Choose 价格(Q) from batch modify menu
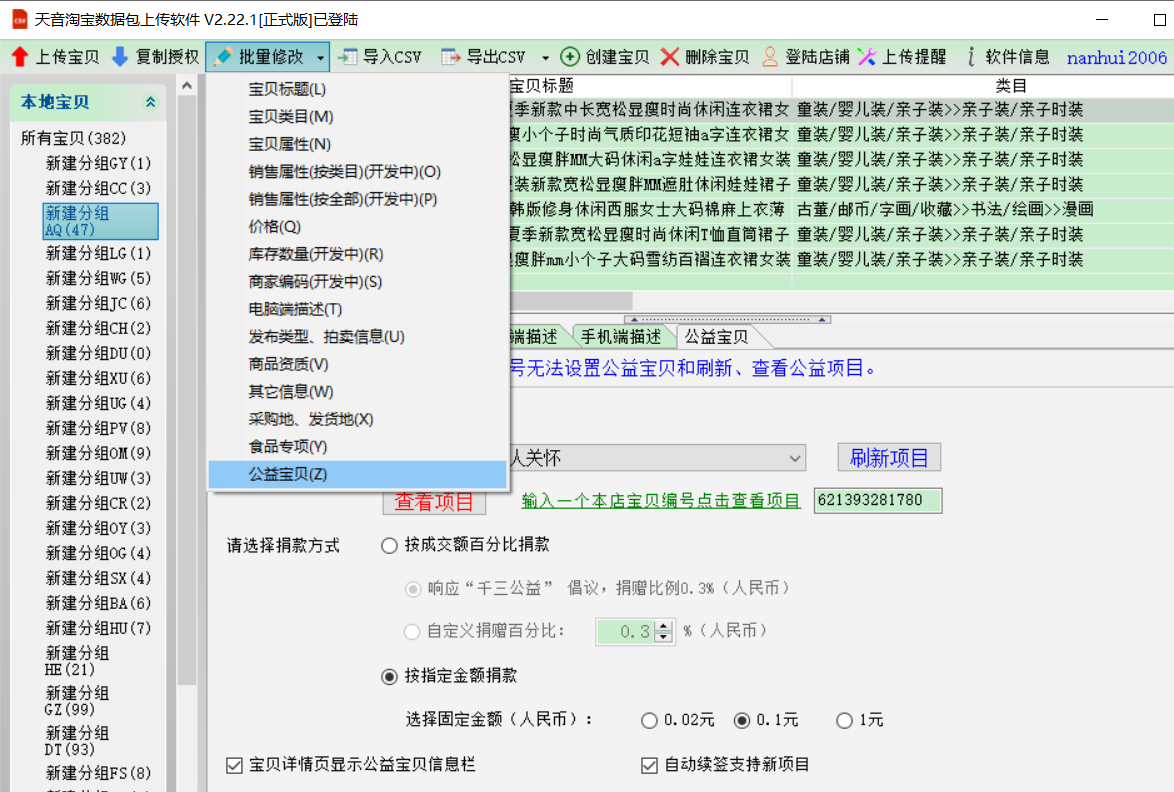 [x=275, y=227]
